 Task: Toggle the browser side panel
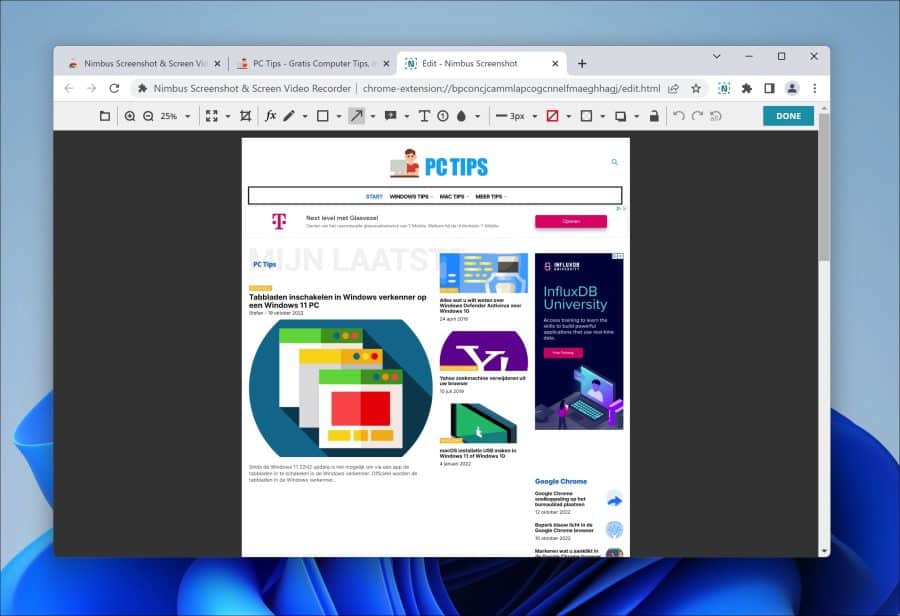tap(769, 88)
